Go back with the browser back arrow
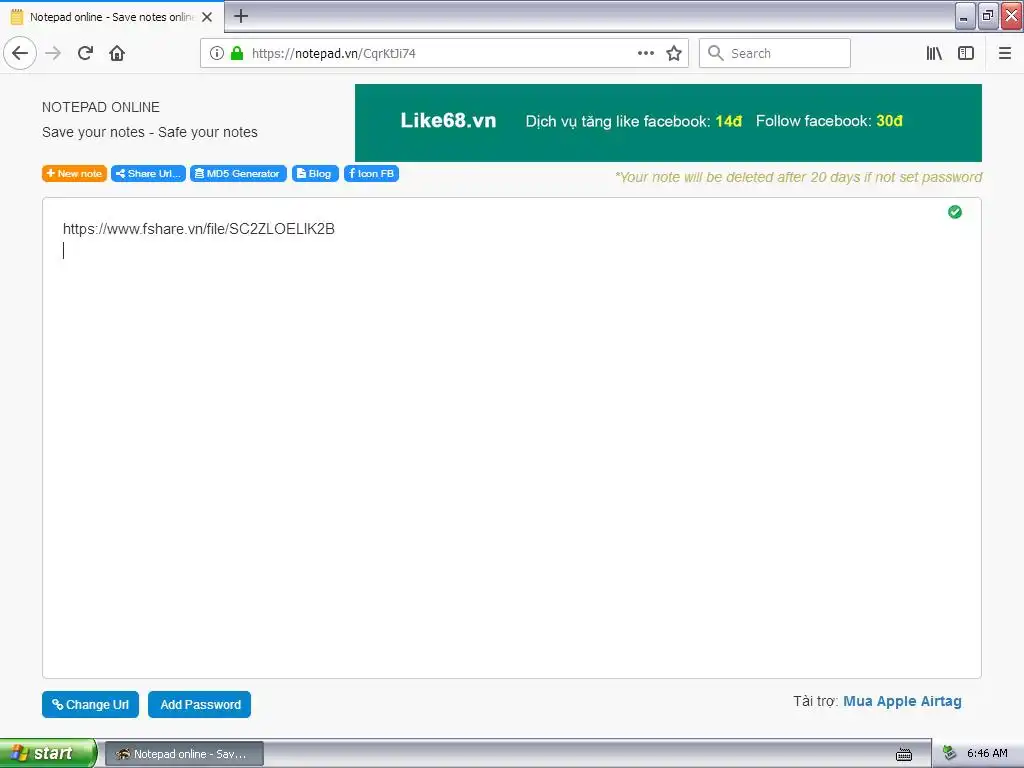This screenshot has height=768, width=1024. pos(20,53)
